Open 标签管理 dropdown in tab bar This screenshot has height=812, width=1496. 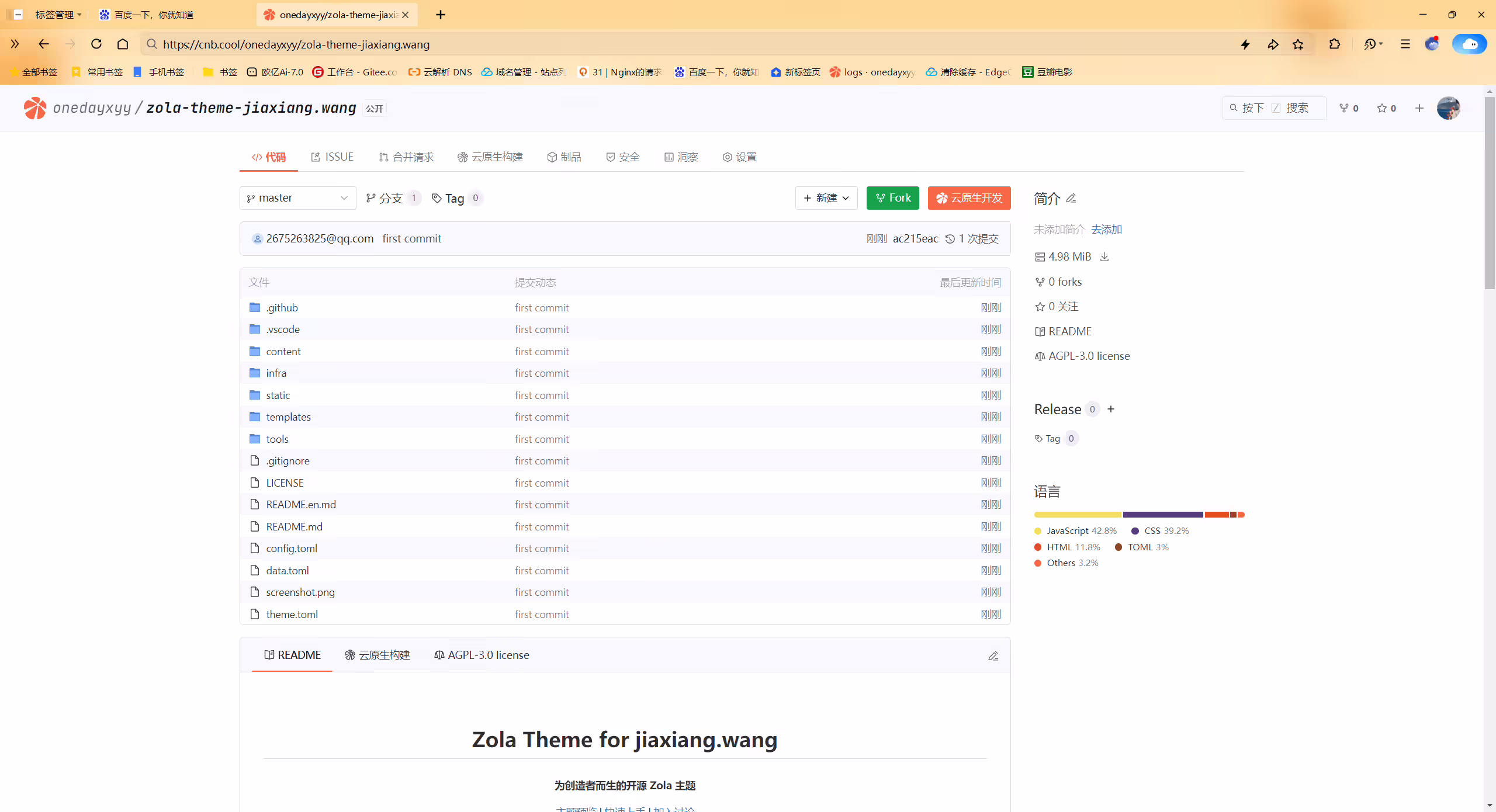[x=58, y=15]
